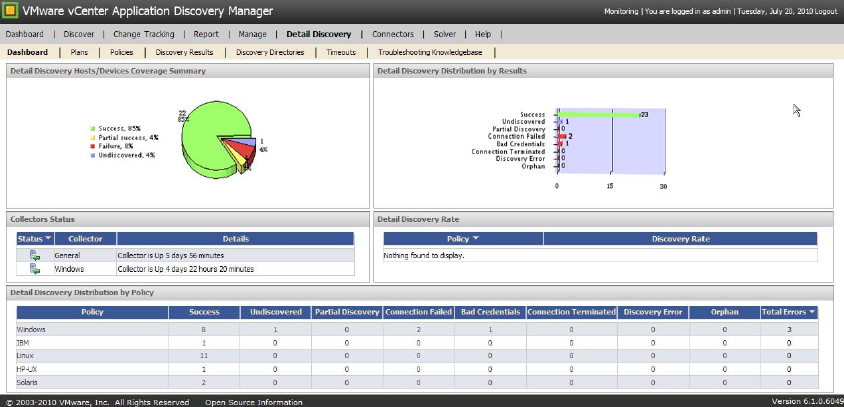
Task: Select the Detail Discovery menu
Action: [319, 34]
